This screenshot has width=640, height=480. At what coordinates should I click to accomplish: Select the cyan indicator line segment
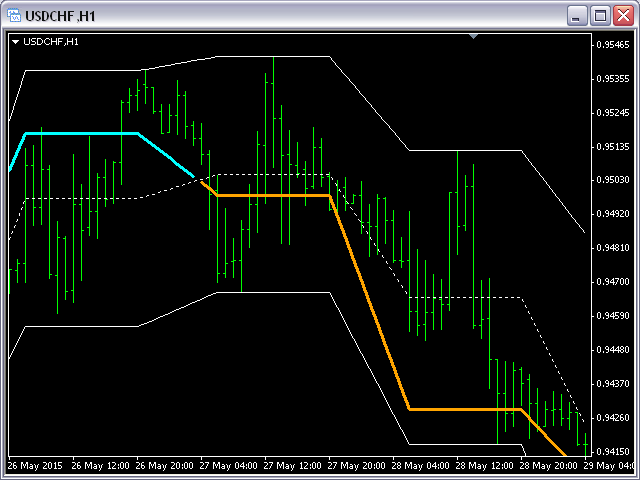tap(80, 133)
